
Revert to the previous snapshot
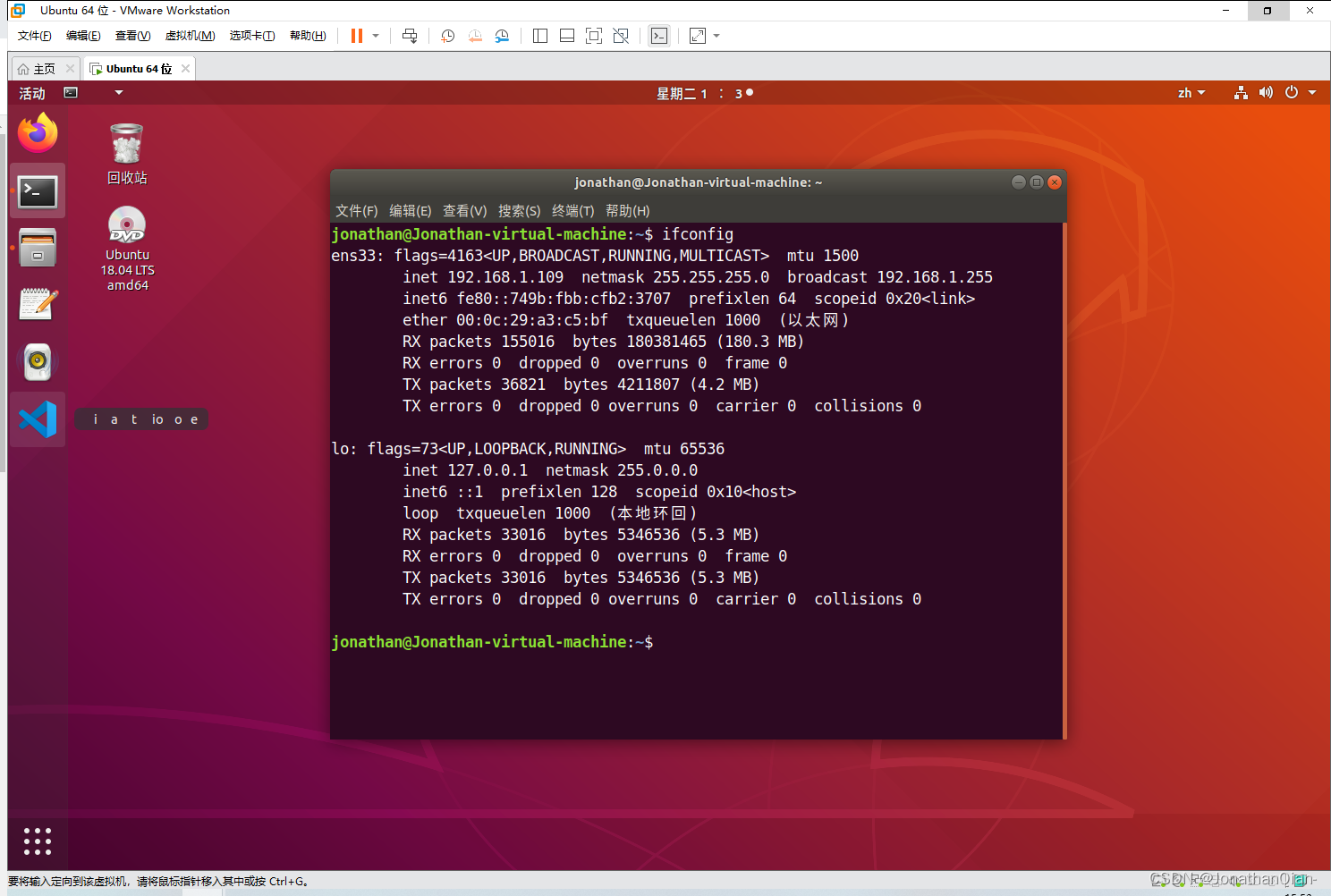coord(475,36)
